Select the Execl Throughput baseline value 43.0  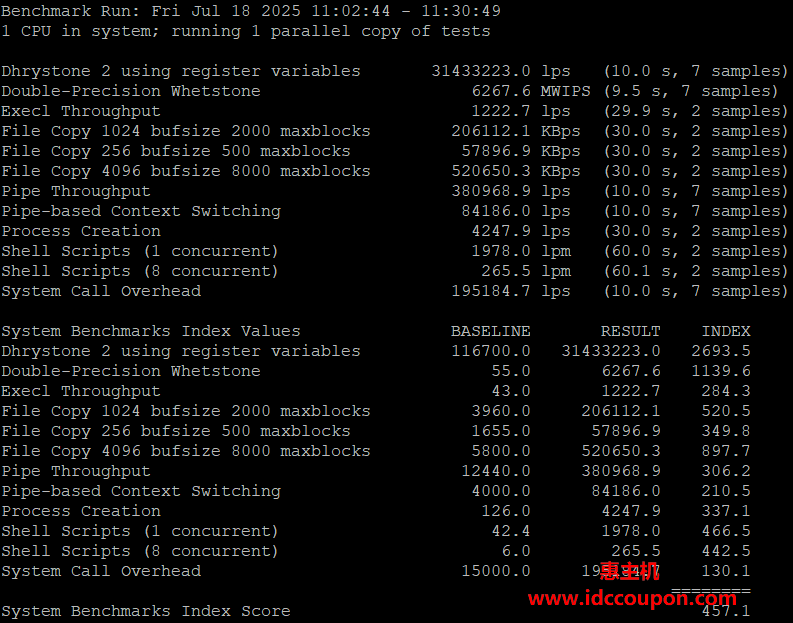[x=511, y=391]
